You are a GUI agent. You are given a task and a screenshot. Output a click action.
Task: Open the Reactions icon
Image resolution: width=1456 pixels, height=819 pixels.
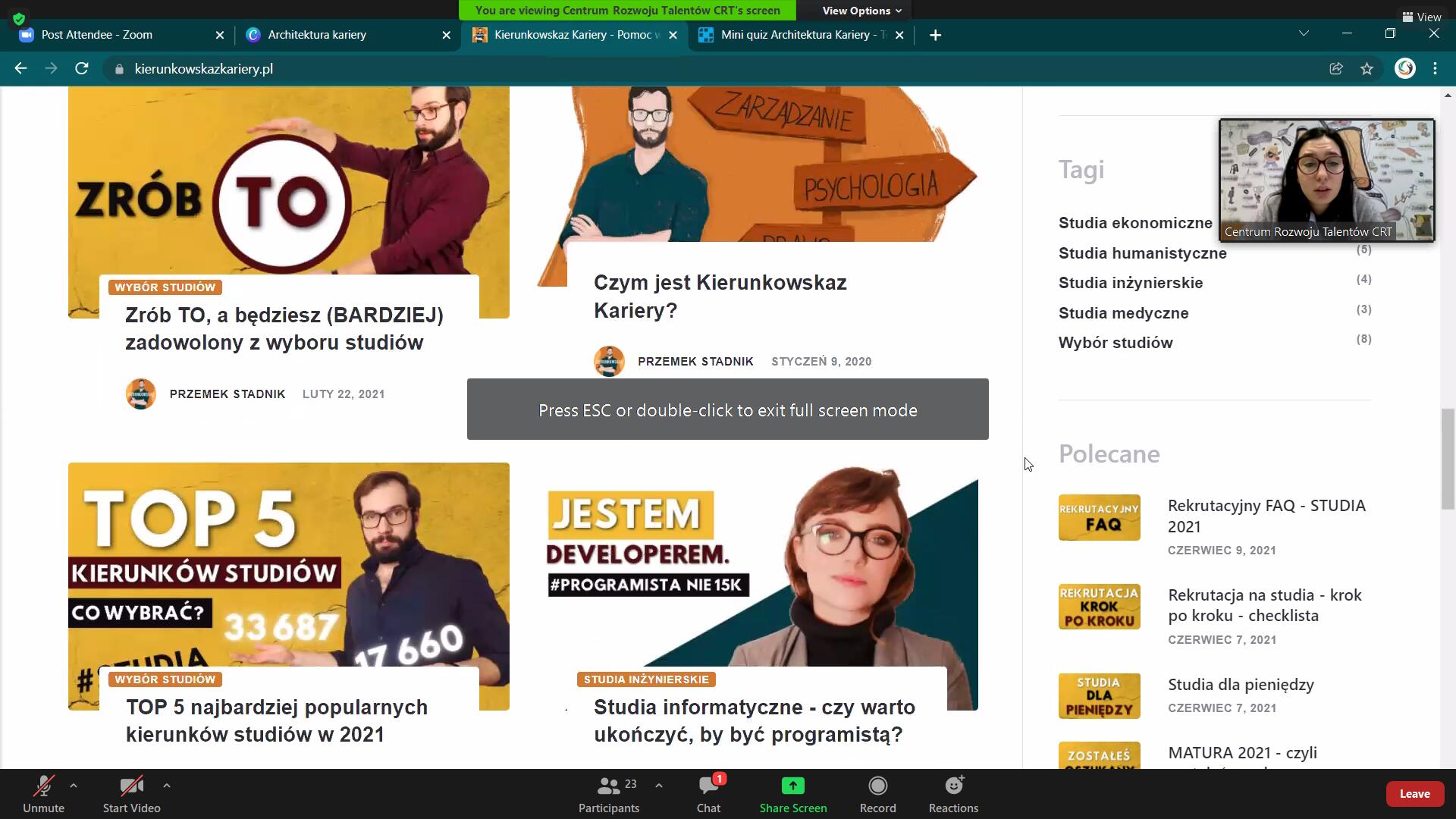[x=953, y=786]
